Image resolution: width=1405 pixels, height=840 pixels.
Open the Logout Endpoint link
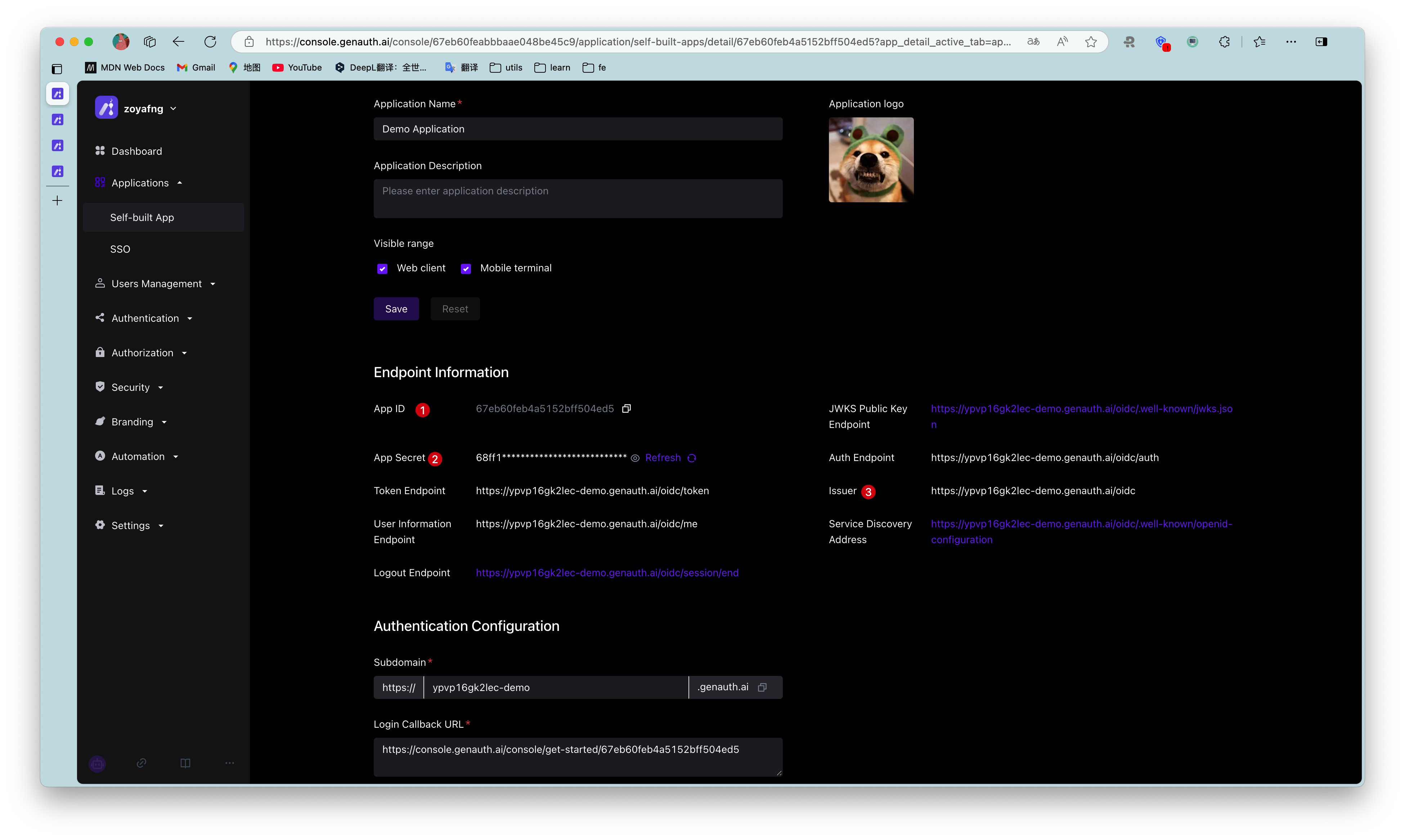click(607, 573)
